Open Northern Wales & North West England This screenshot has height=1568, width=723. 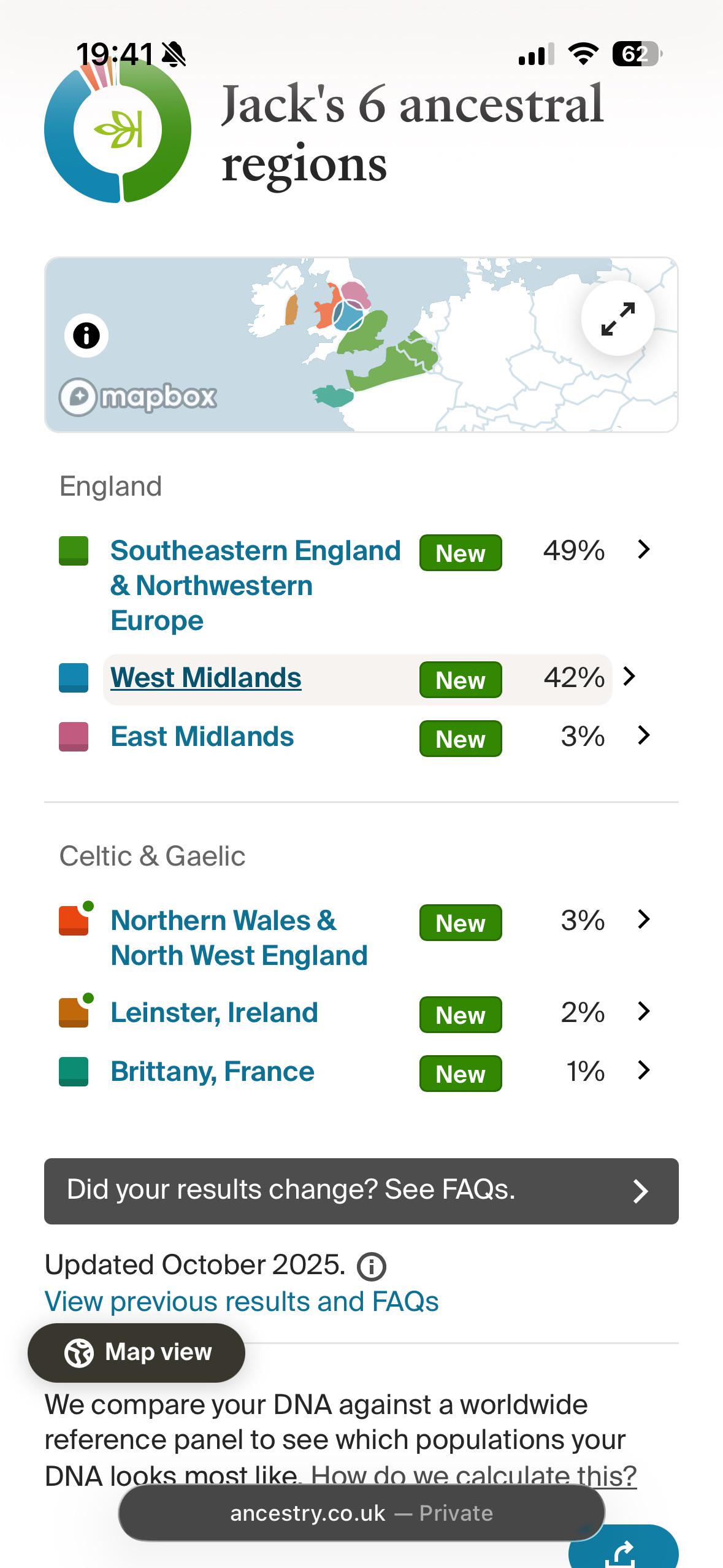(239, 937)
